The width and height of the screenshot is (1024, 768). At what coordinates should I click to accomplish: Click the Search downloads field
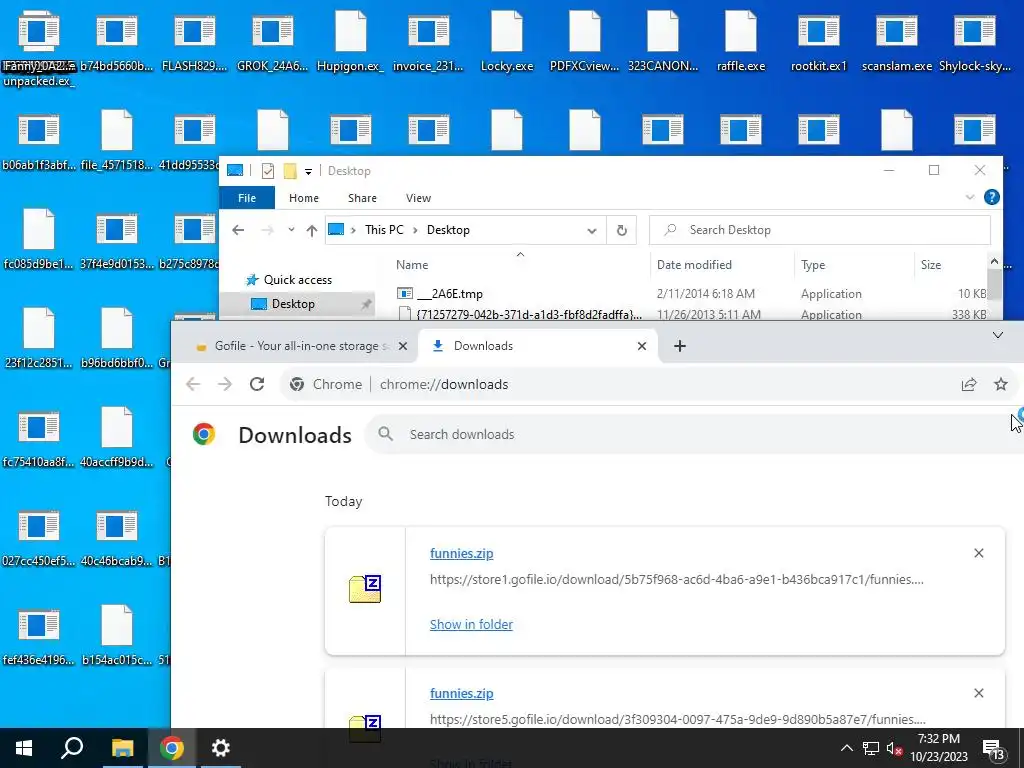click(x=694, y=434)
